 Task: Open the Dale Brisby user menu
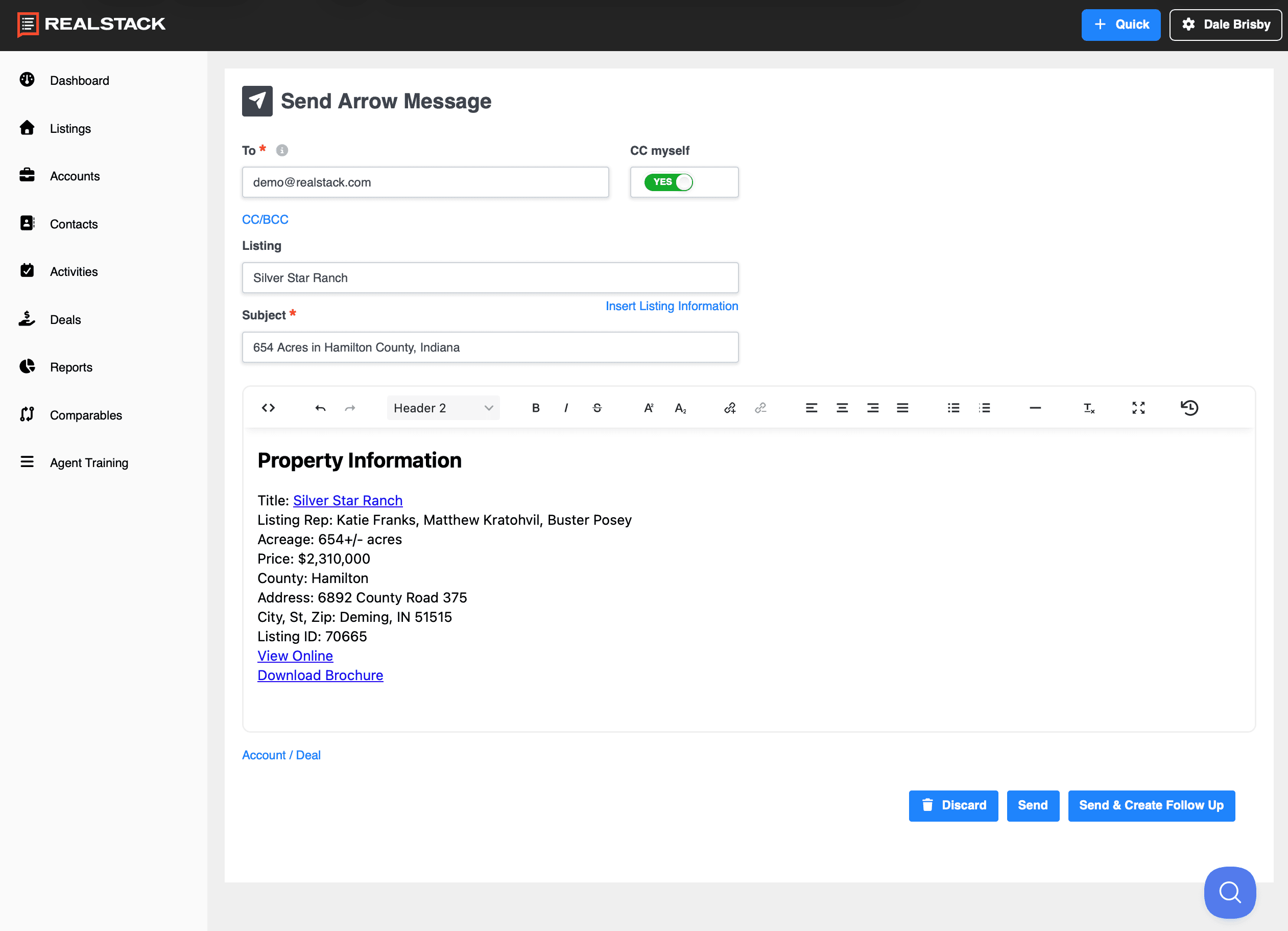click(1225, 25)
